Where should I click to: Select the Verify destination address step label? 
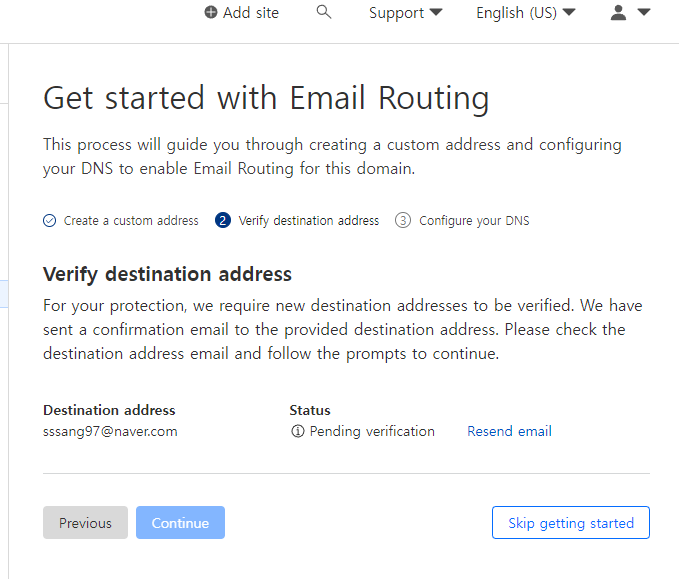tap(309, 221)
